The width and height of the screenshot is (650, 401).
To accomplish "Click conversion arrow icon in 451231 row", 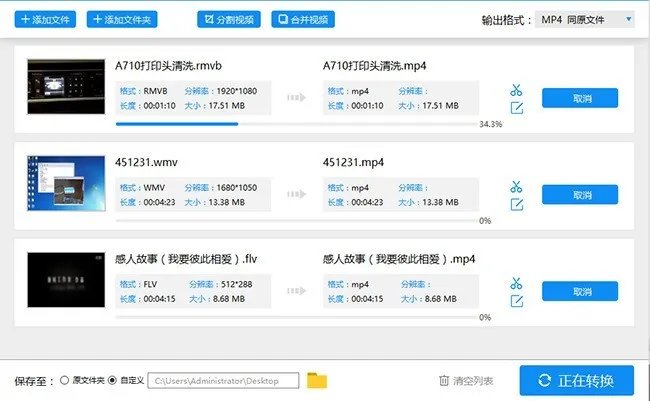I will [x=296, y=194].
